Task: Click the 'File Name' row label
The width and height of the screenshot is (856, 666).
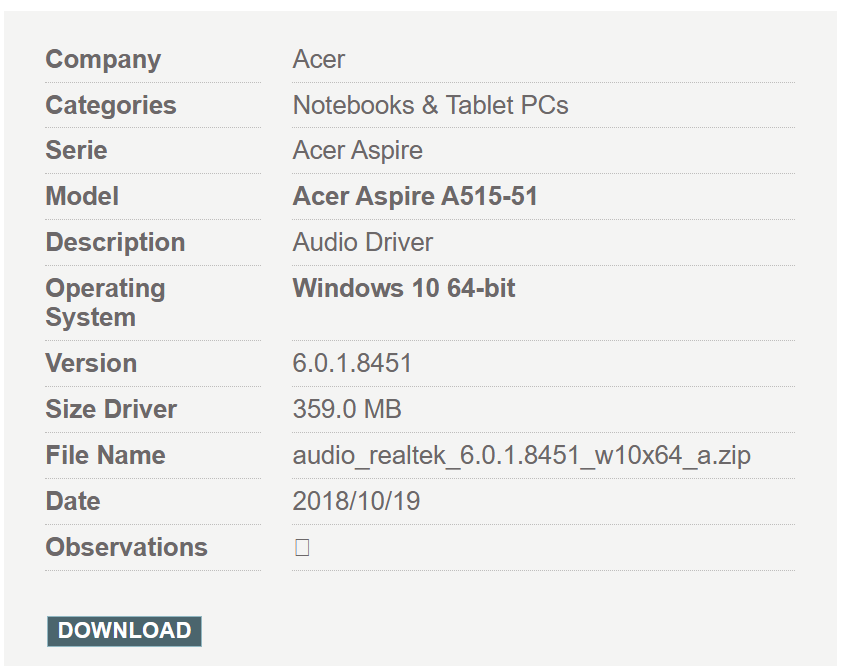Action: (105, 455)
